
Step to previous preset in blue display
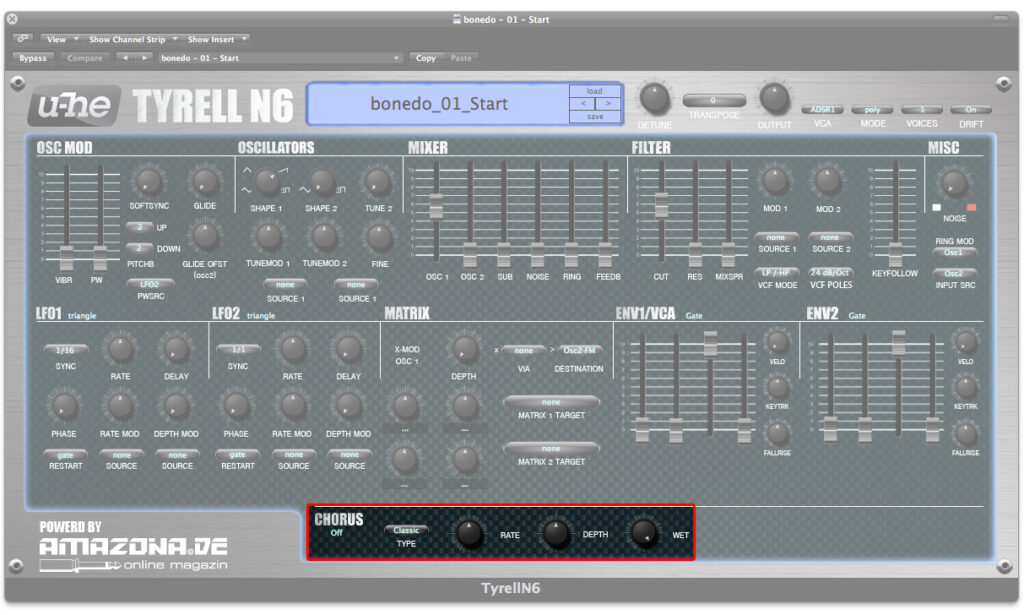tap(583, 104)
